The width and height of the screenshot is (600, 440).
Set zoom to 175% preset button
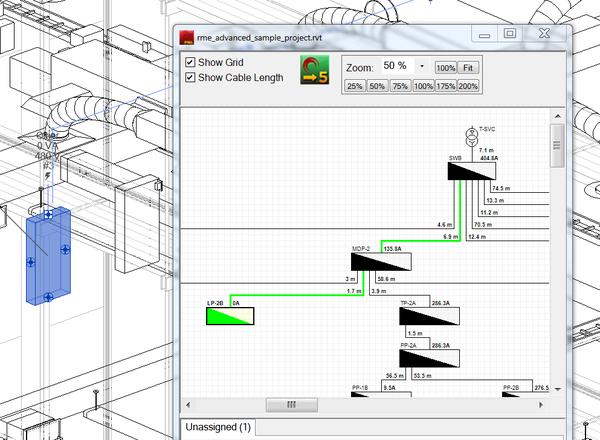(x=446, y=86)
